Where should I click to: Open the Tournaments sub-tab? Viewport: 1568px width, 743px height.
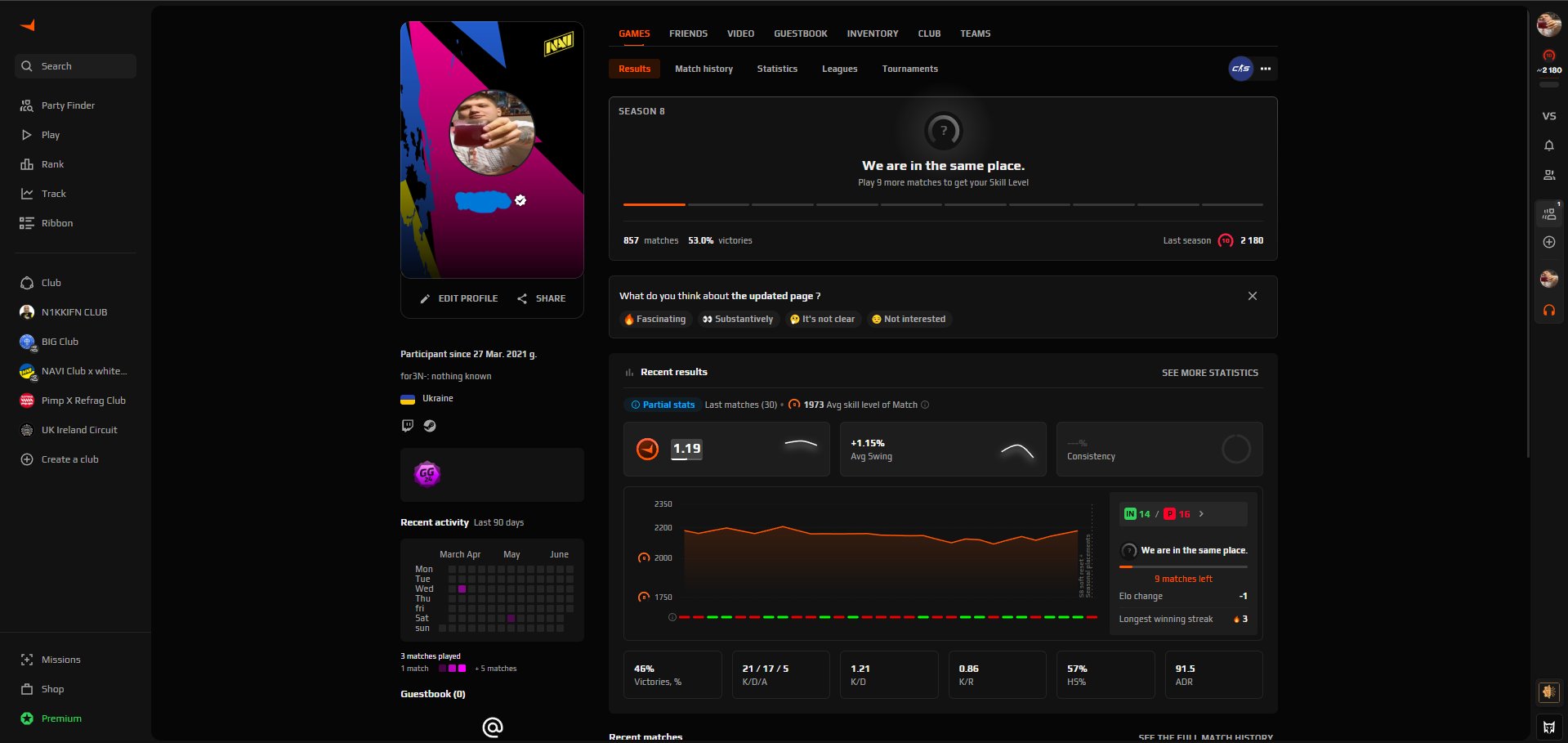pyautogui.click(x=909, y=69)
